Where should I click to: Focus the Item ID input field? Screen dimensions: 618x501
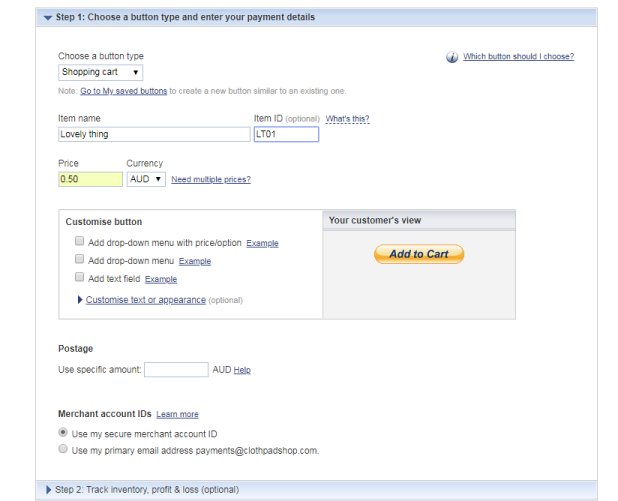click(x=286, y=135)
